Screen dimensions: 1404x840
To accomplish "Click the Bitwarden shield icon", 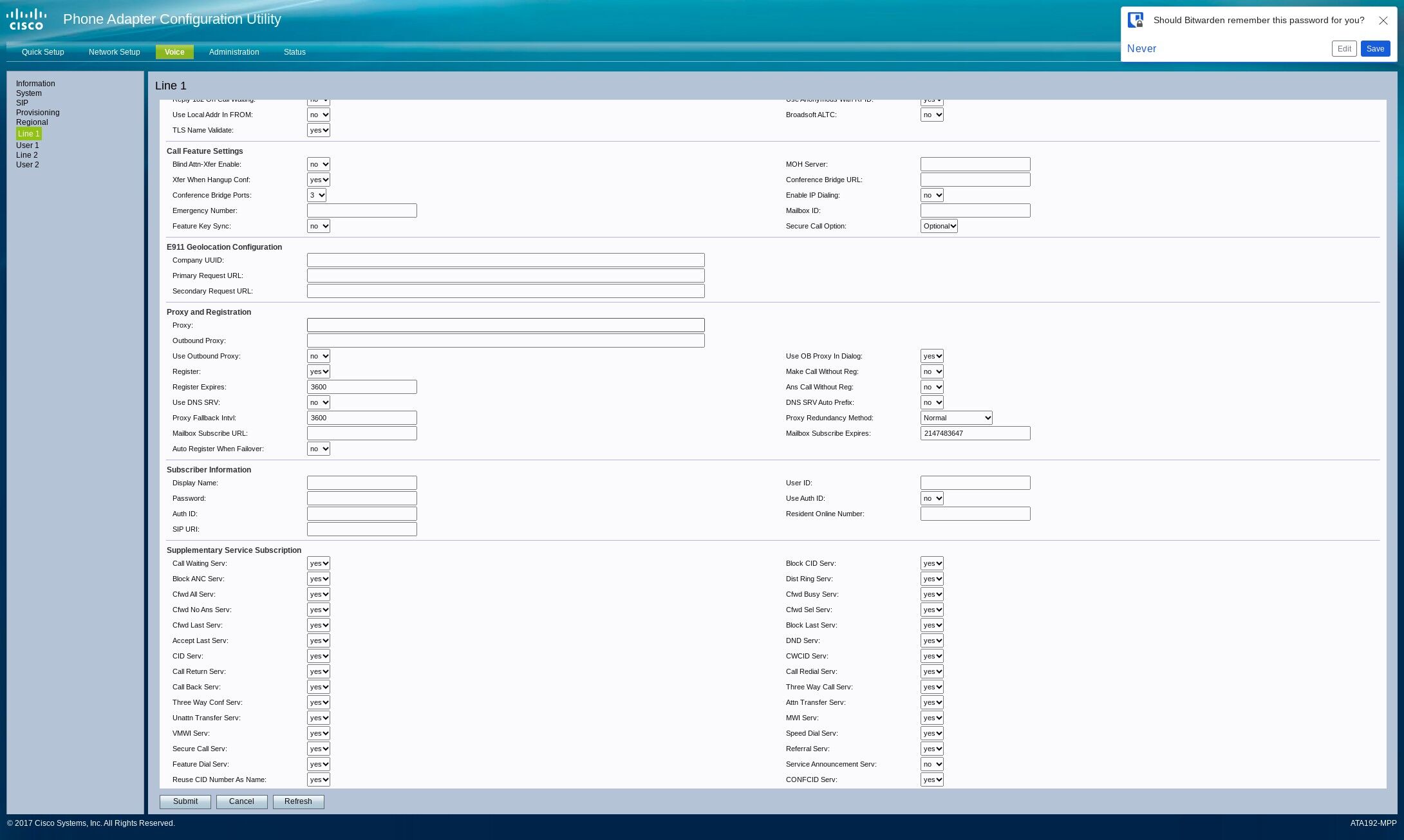I will click(1136, 20).
